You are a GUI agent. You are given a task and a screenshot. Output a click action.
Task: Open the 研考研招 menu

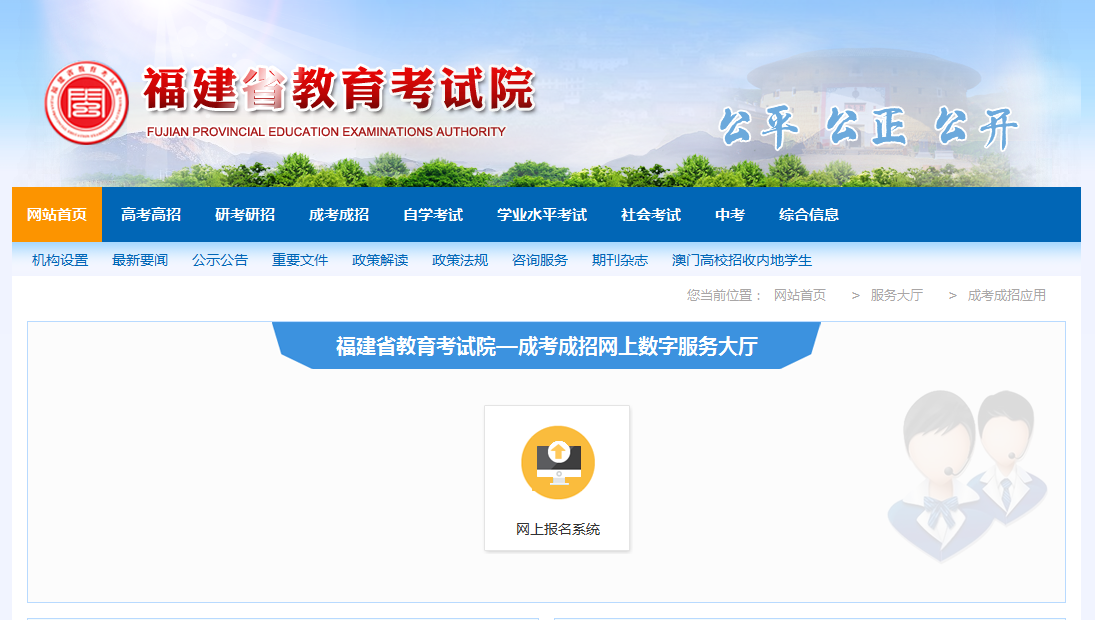pyautogui.click(x=245, y=214)
